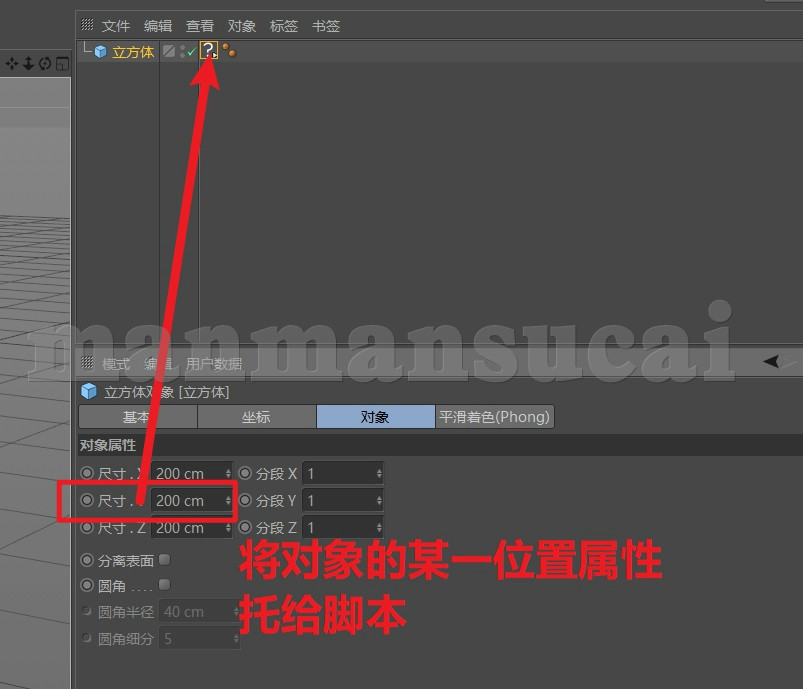Click the object manager grip icon

[88, 24]
